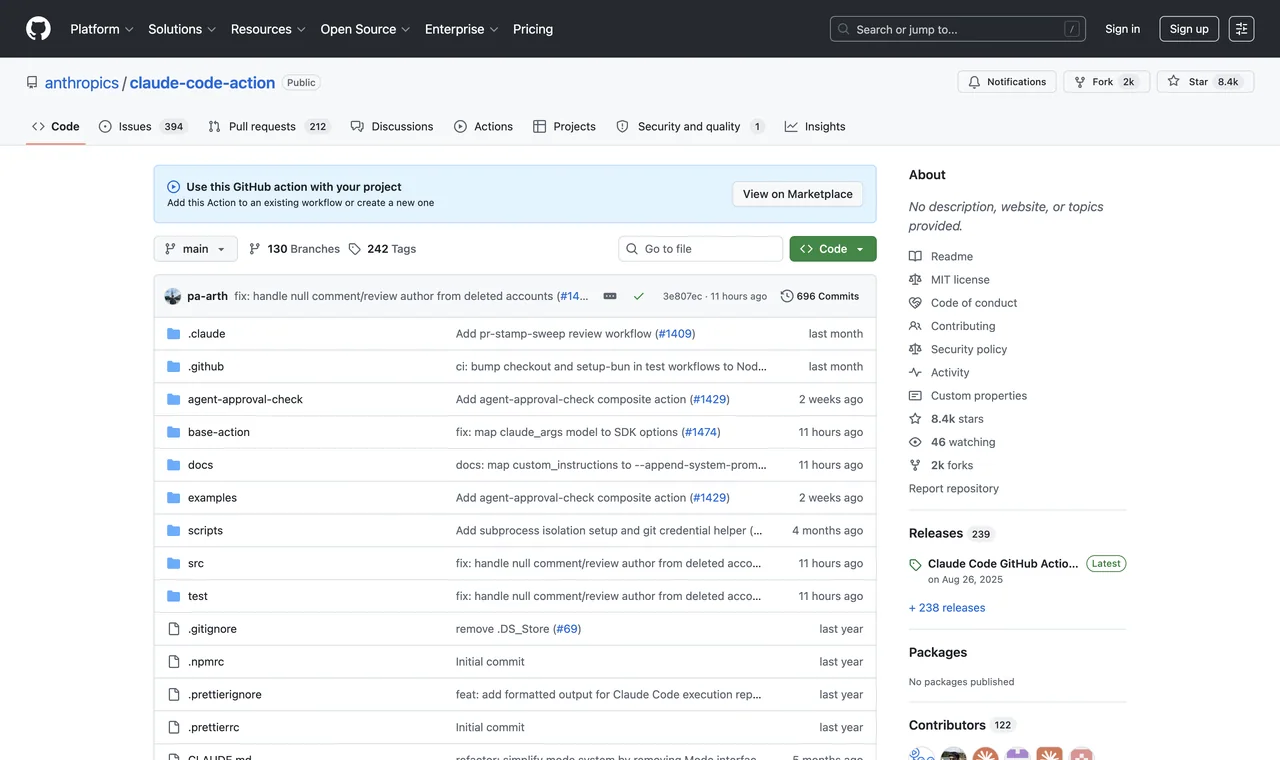The height and width of the screenshot is (760, 1280).
Task: Click the Search or jump to field
Action: tap(958, 29)
